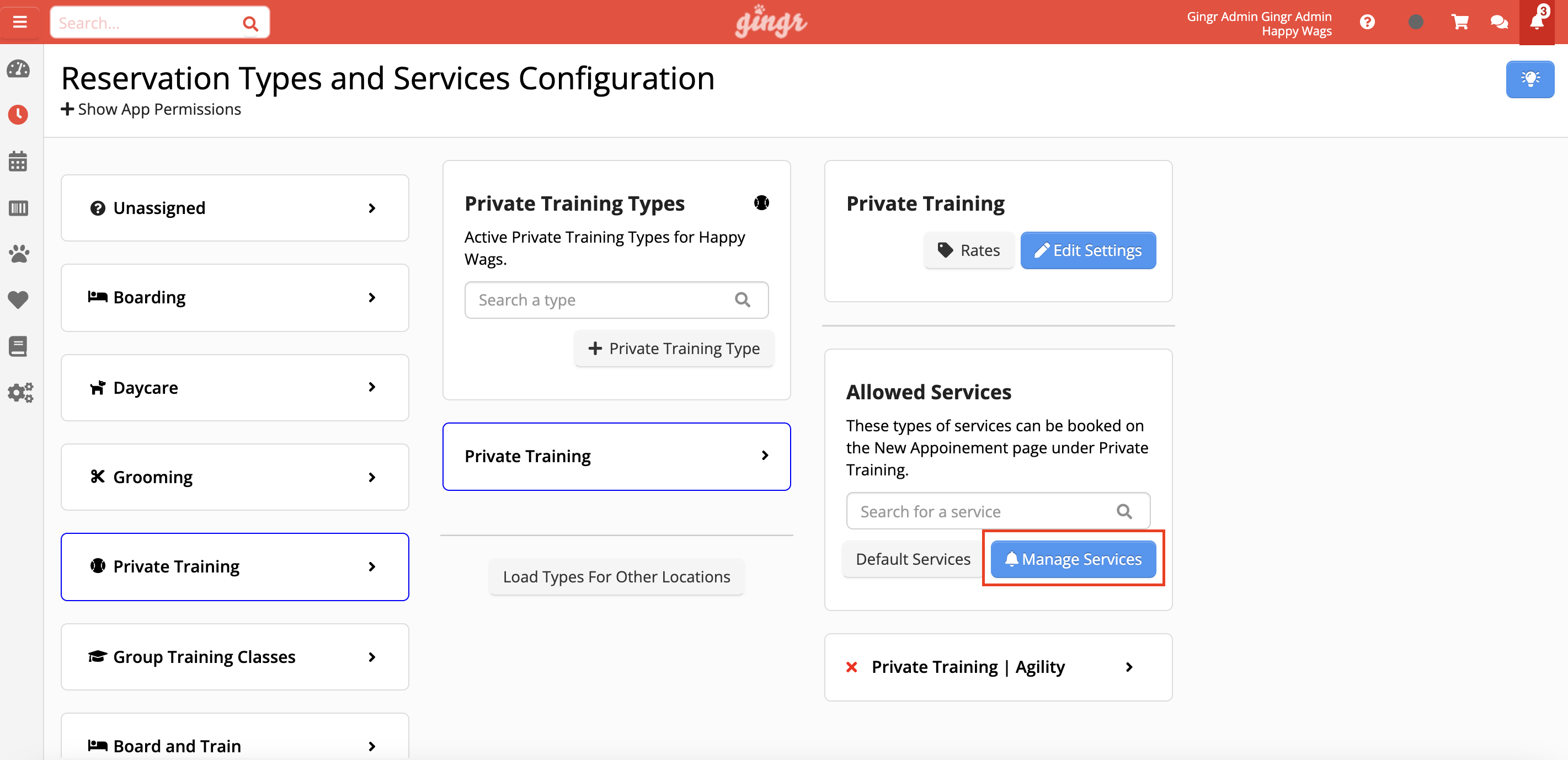Screen dimensions: 1568x760
Task: Click the help question mark icon
Action: (1367, 23)
